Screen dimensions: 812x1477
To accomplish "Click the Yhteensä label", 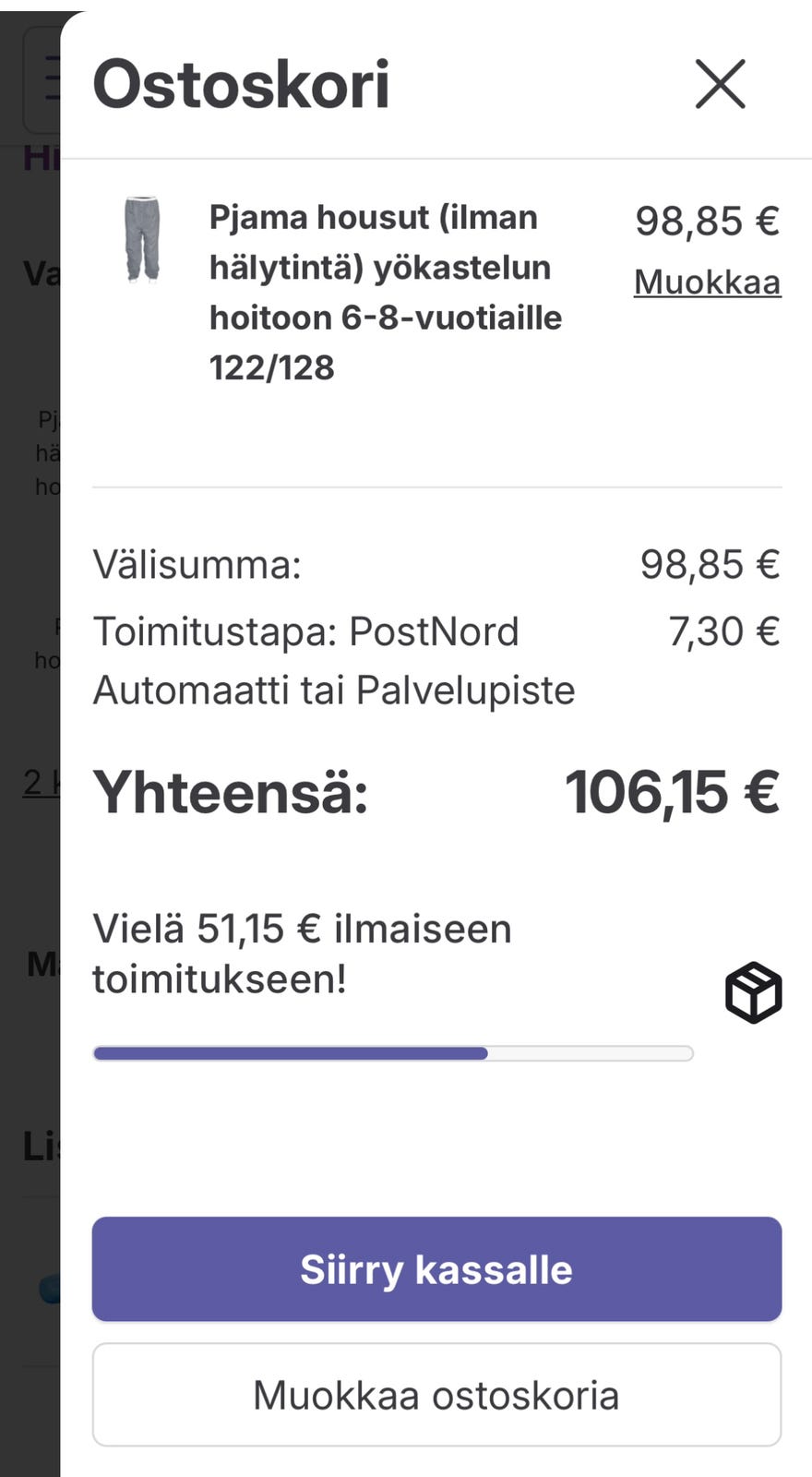I will 231,792.
